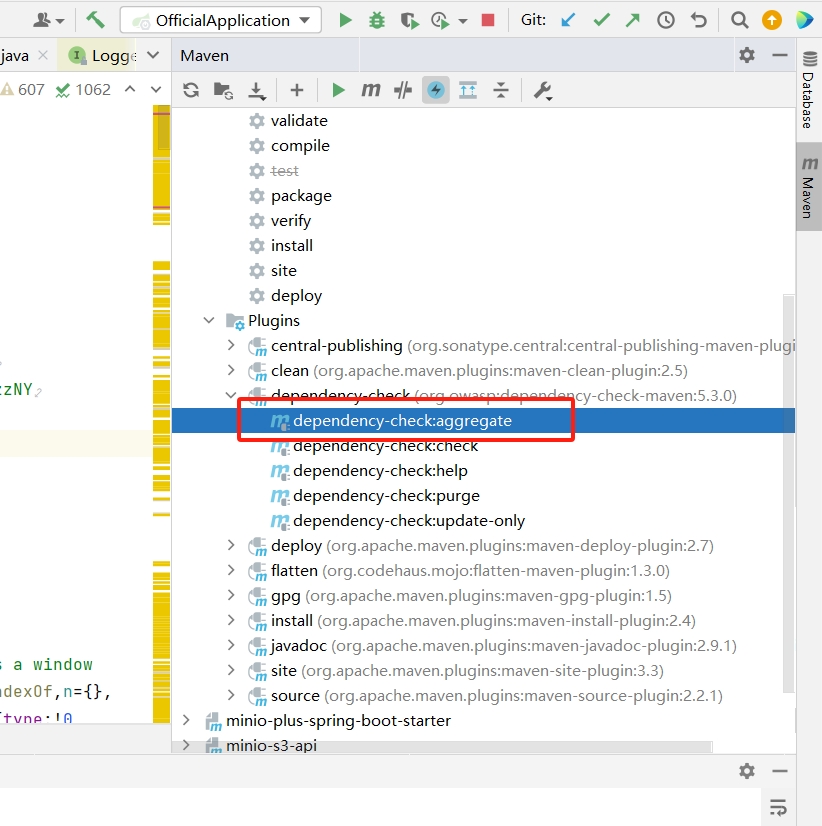Select the compile lifecycle phase
822x826 pixels.
300,146
